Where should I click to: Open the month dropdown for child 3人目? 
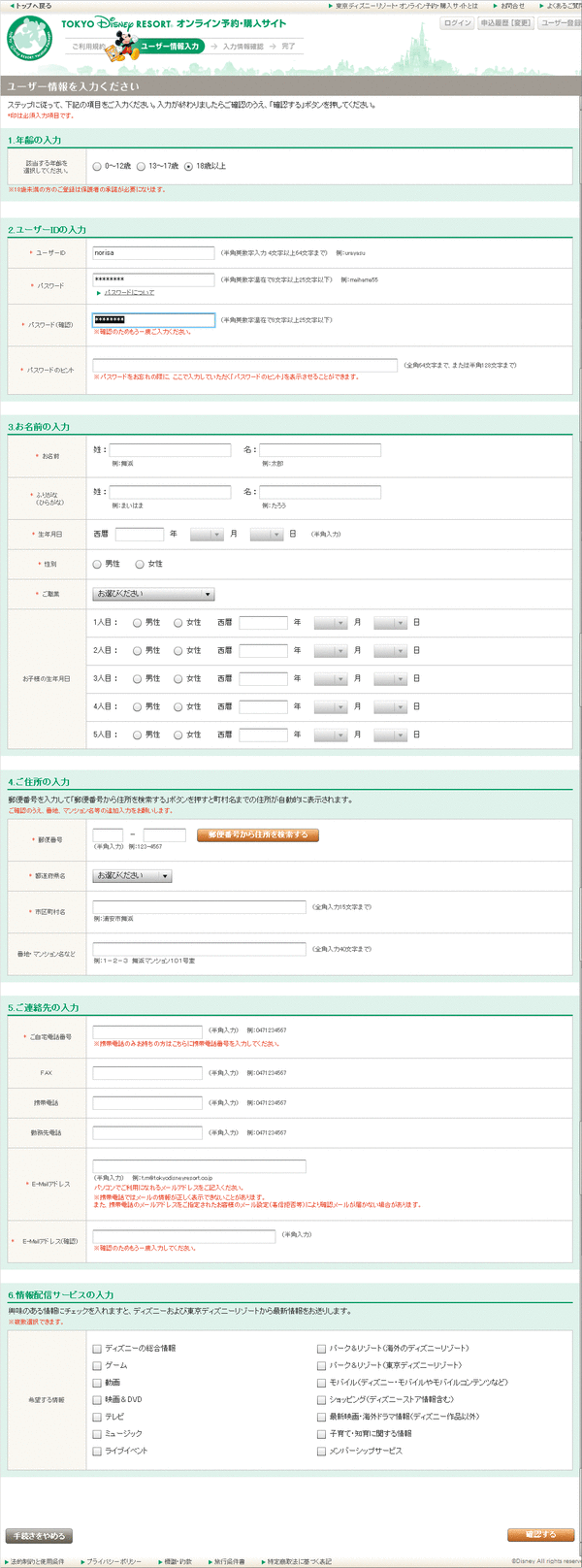tap(330, 679)
